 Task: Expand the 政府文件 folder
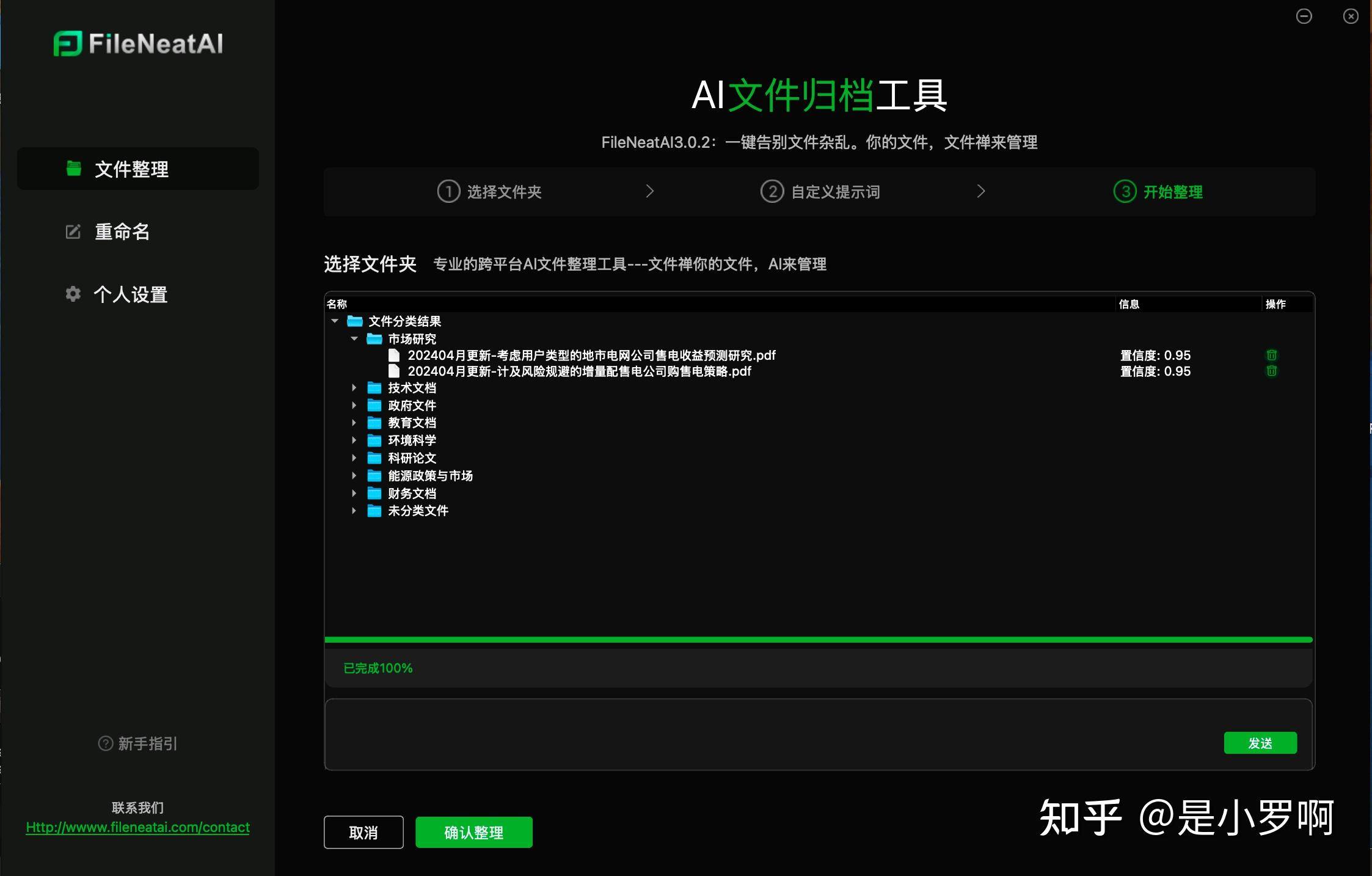(x=354, y=405)
